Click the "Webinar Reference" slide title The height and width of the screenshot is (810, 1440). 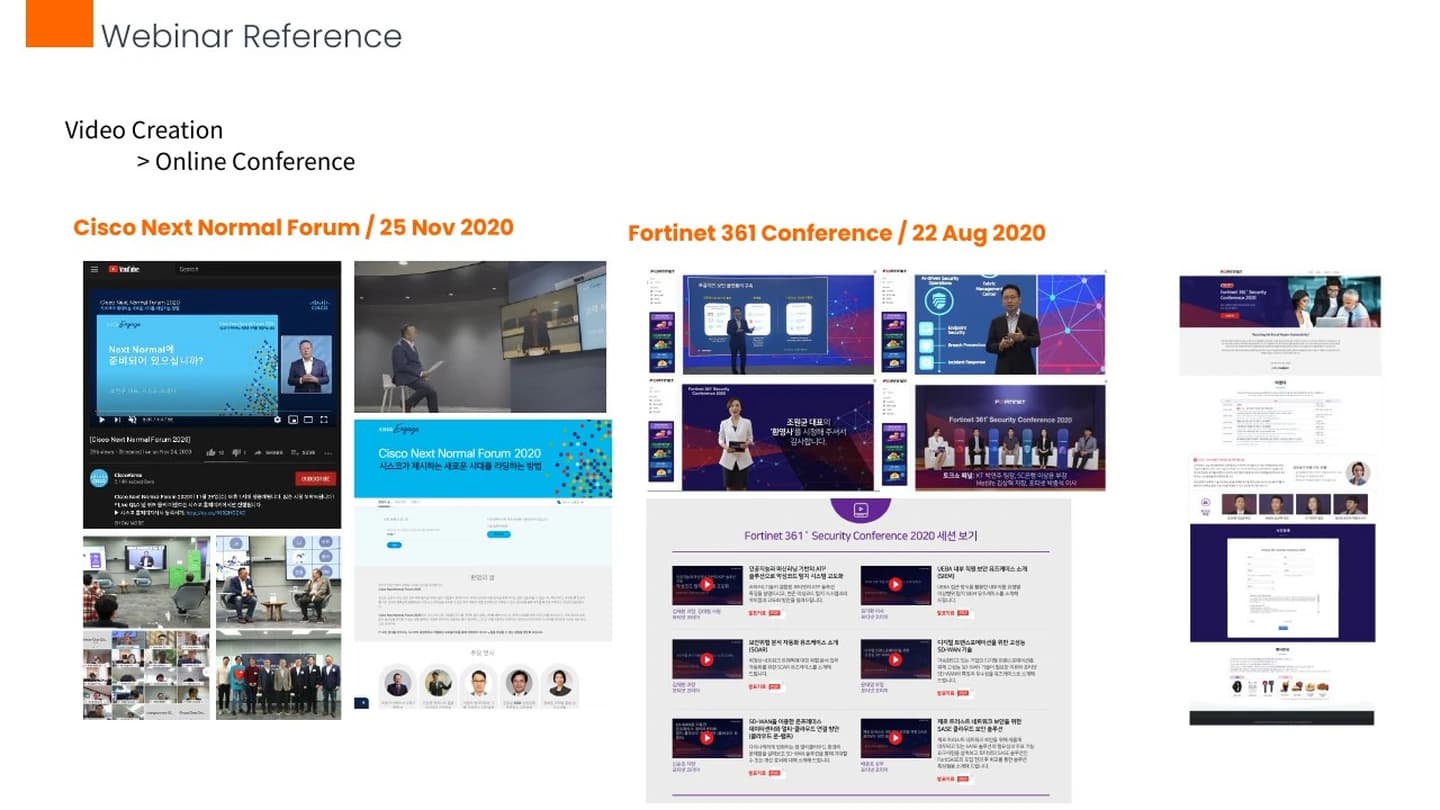251,36
